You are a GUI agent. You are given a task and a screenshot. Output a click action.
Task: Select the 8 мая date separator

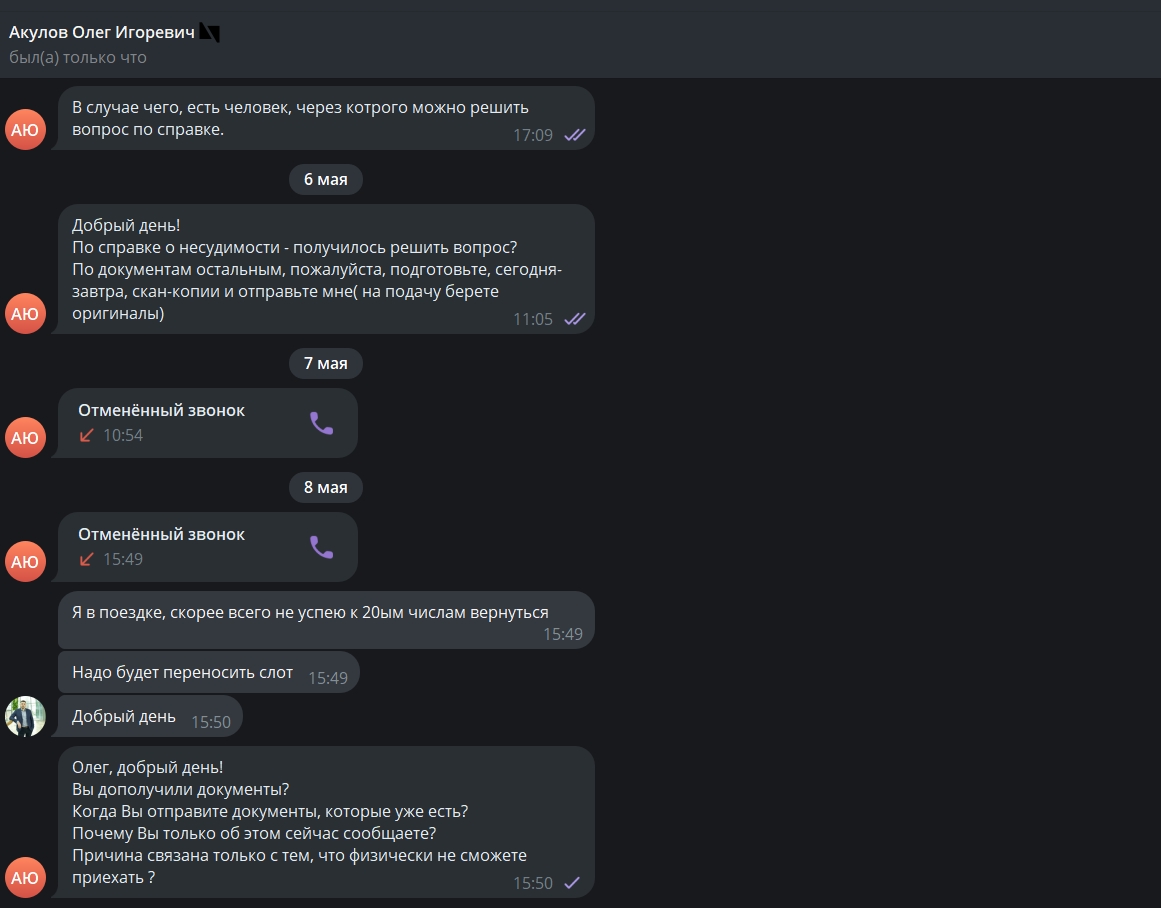click(x=326, y=487)
